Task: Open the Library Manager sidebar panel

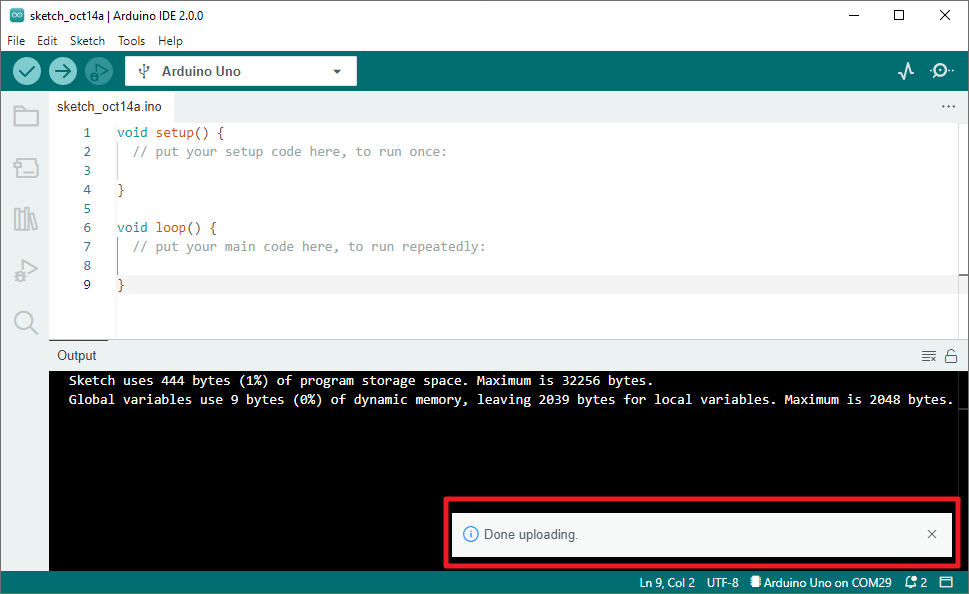Action: tap(26, 219)
